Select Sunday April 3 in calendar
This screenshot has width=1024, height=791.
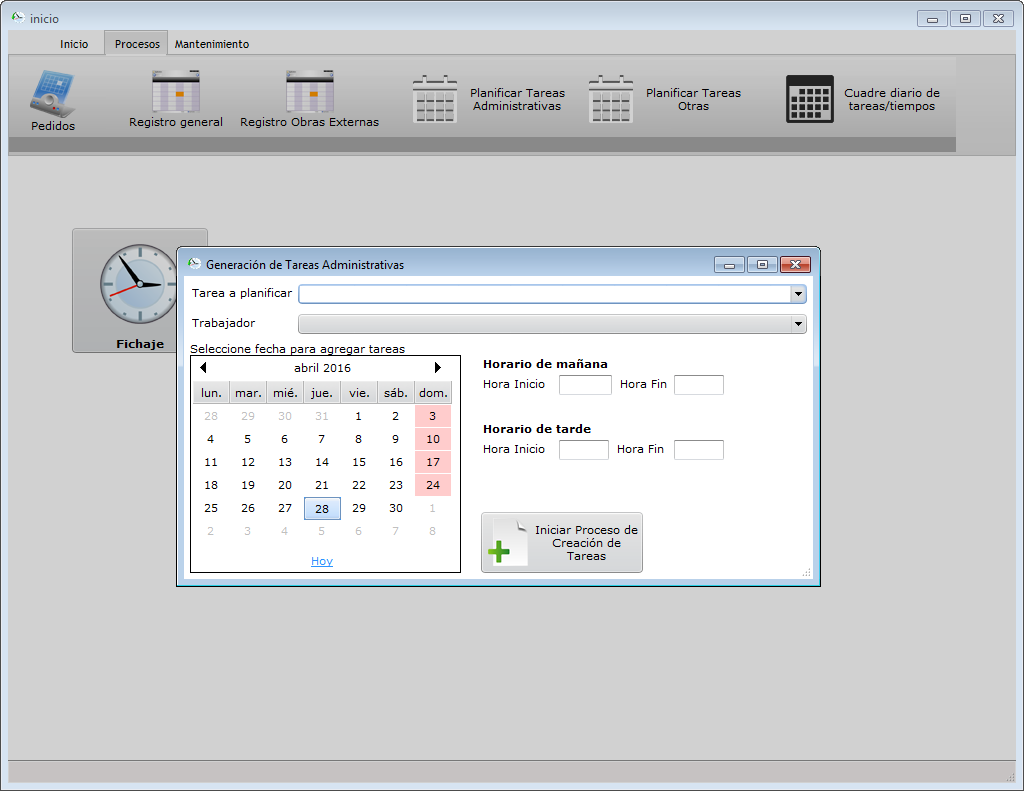tap(432, 416)
